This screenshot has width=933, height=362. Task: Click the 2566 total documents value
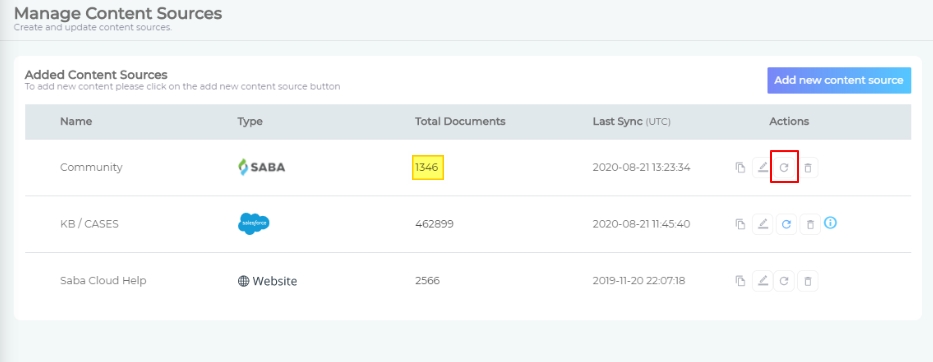[427, 280]
